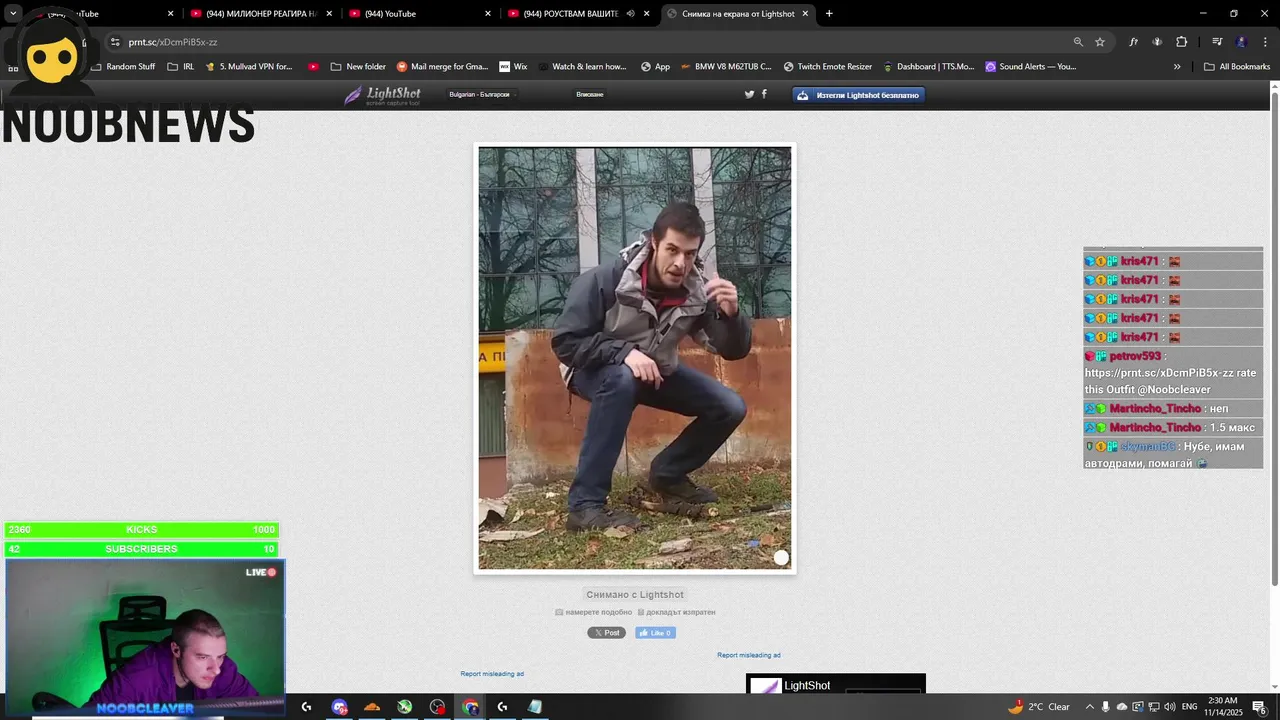1280x720 pixels.
Task: Click the f? extension icon in toolbar
Action: (1133, 42)
